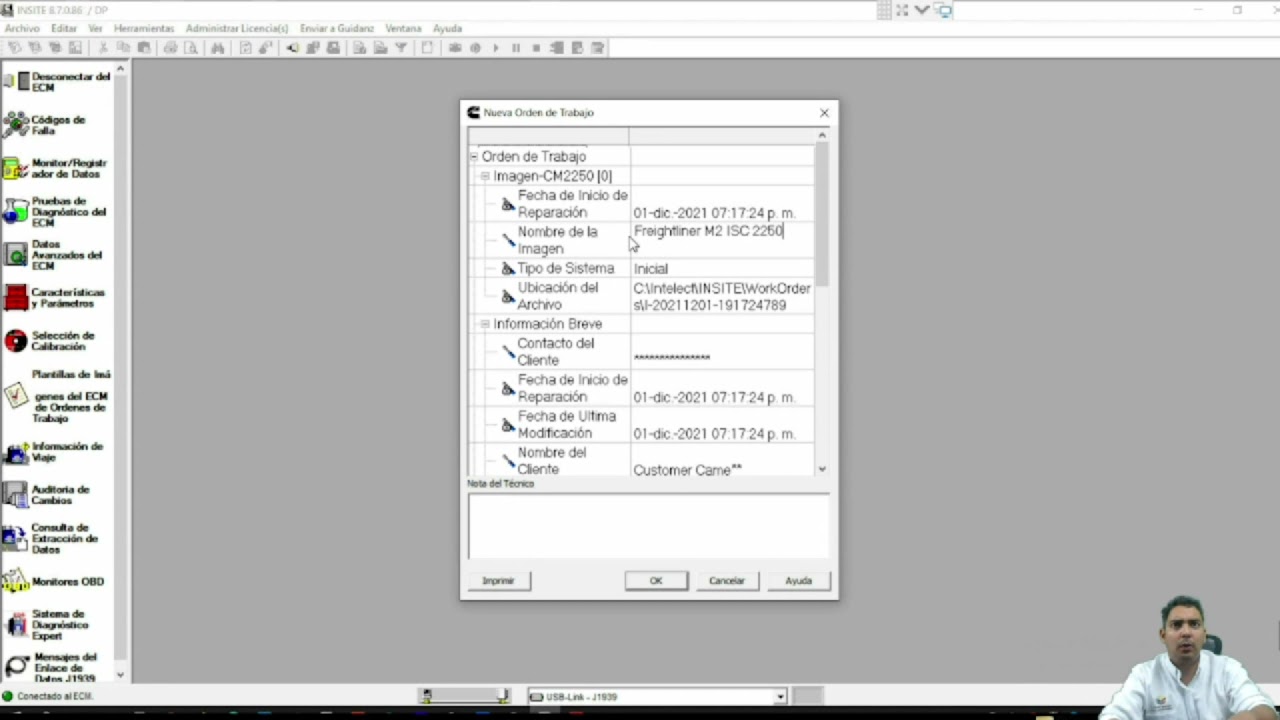Open Monitor/Registrador de Datos
The width and height of the screenshot is (1280, 720).
click(57, 168)
